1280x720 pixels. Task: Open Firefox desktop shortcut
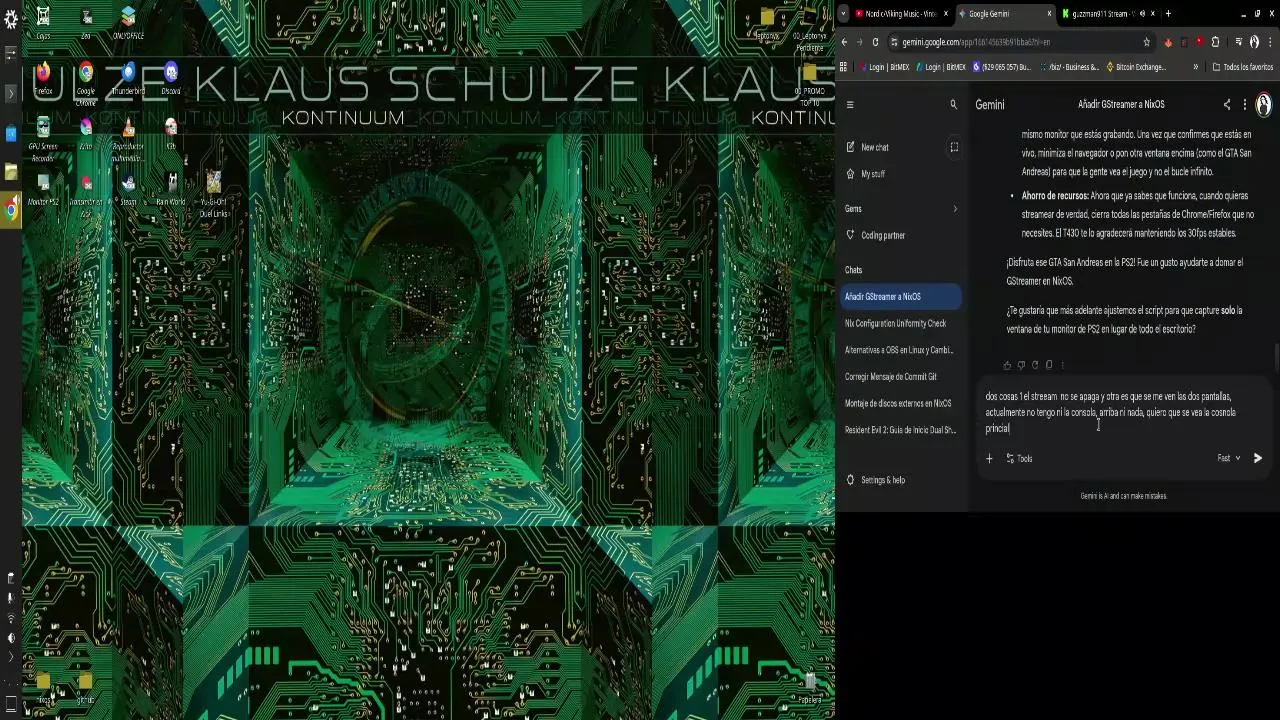[43, 79]
